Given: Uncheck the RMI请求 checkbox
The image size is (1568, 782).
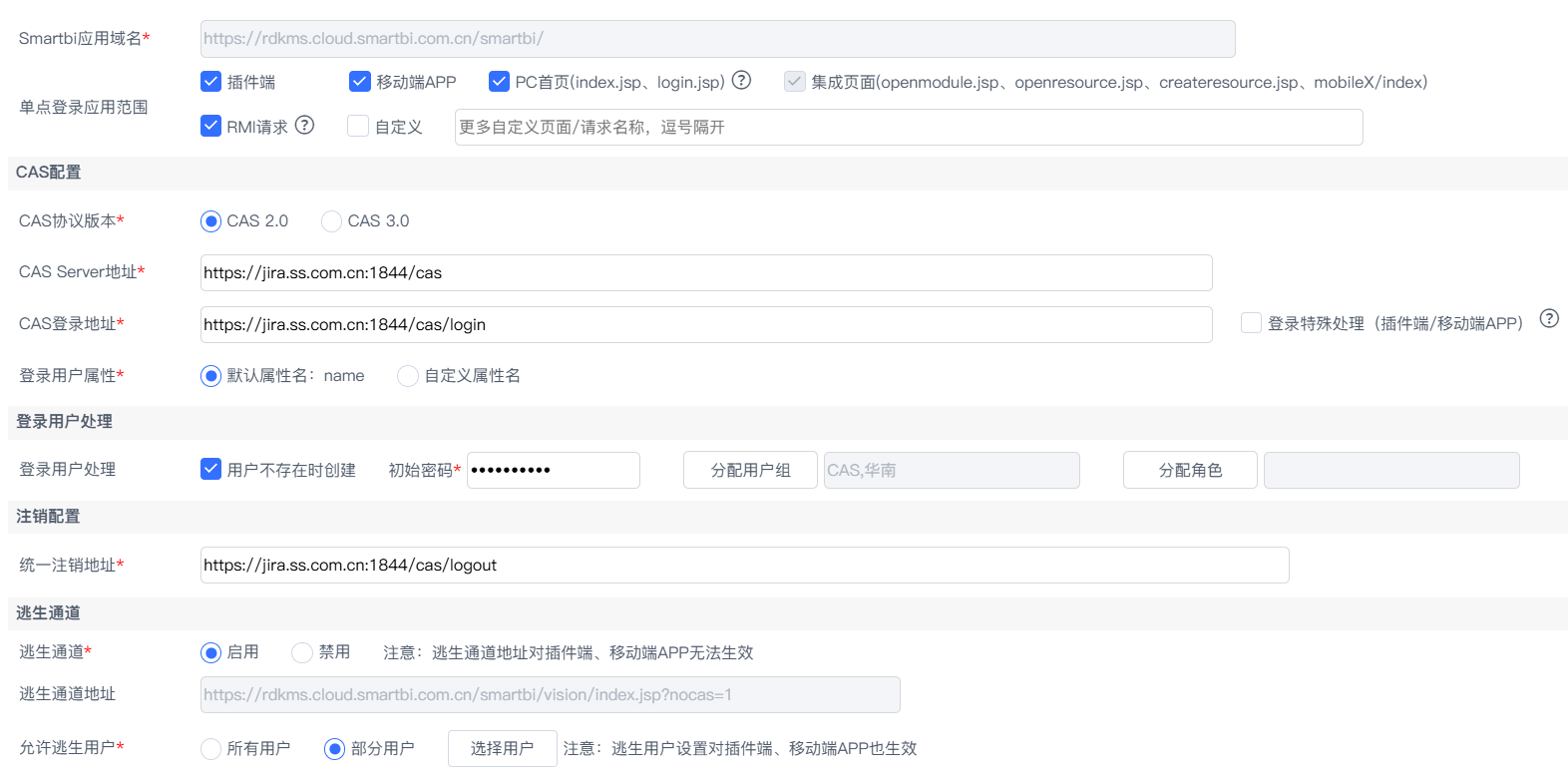Looking at the screenshot, I should 210,126.
